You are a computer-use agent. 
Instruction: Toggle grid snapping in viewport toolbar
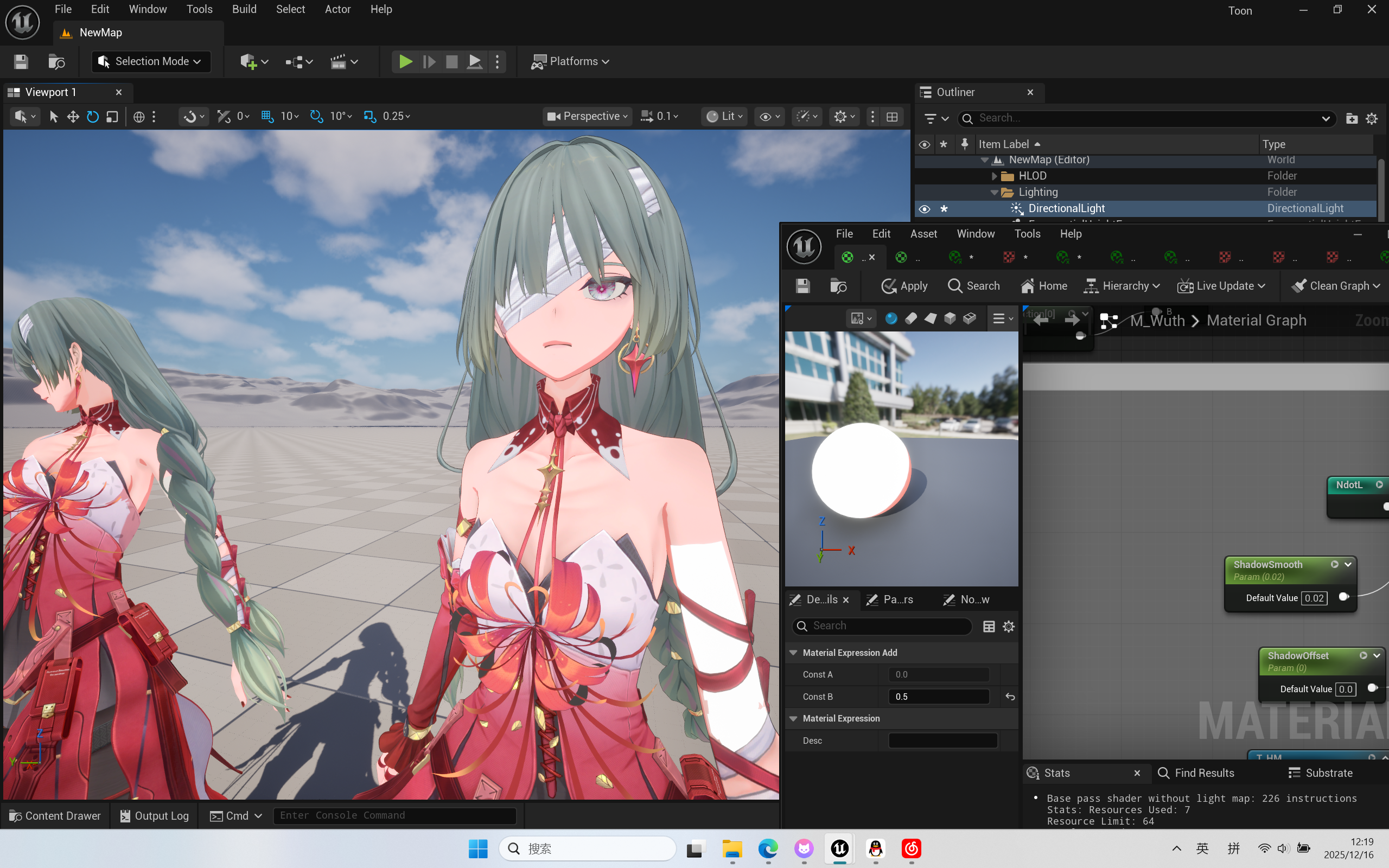[x=267, y=117]
